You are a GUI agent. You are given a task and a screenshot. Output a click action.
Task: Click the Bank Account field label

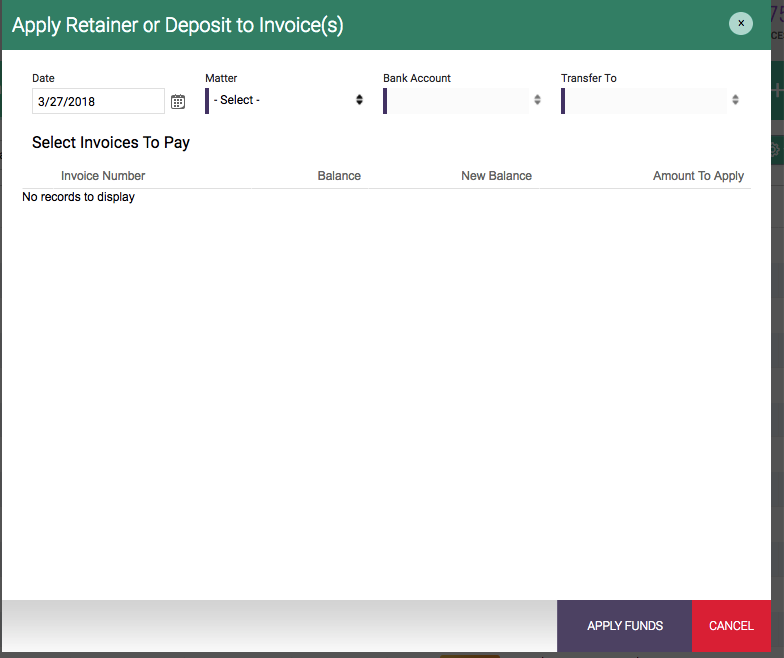pyautogui.click(x=417, y=78)
